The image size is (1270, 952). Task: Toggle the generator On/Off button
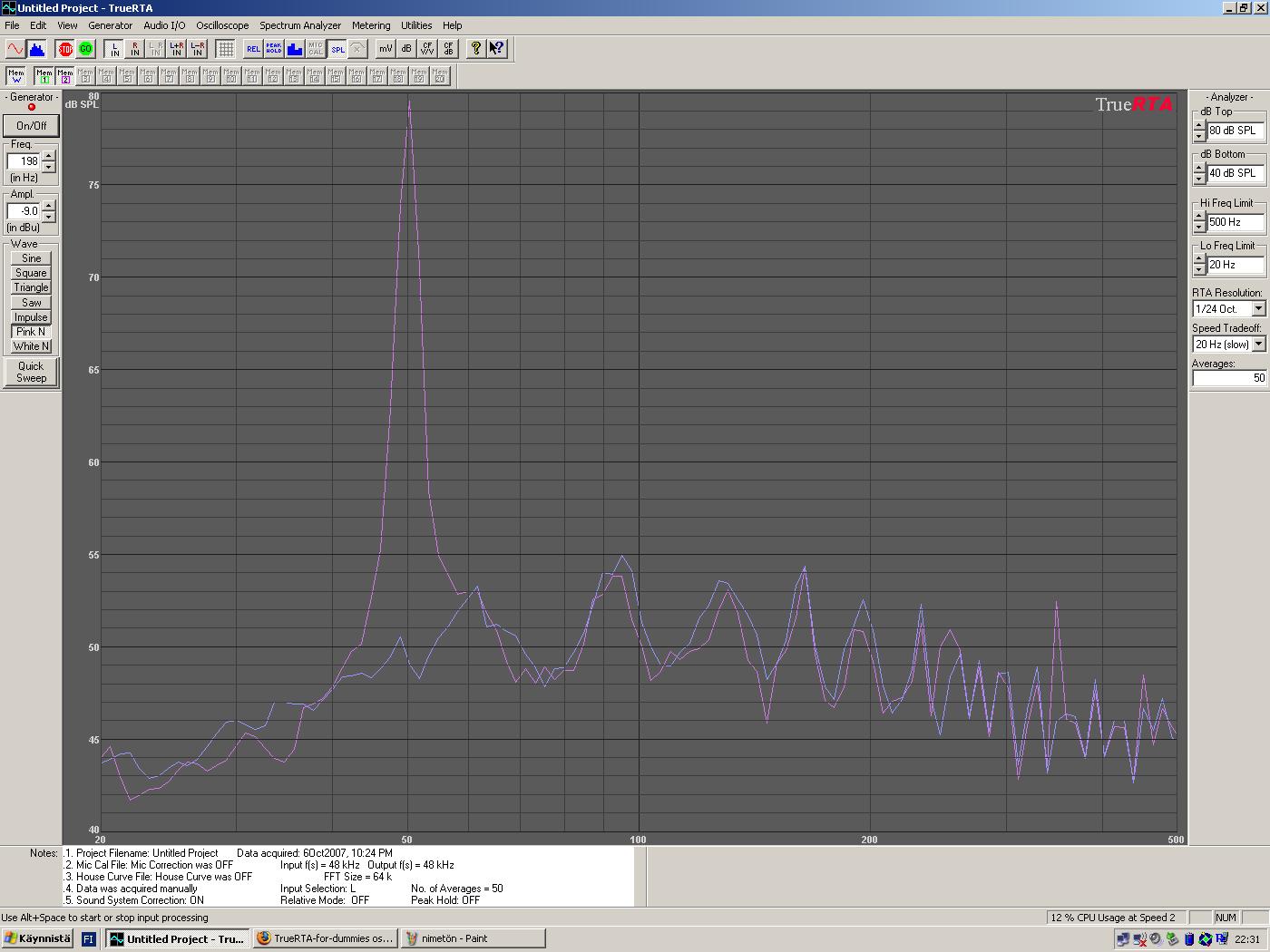click(x=31, y=126)
